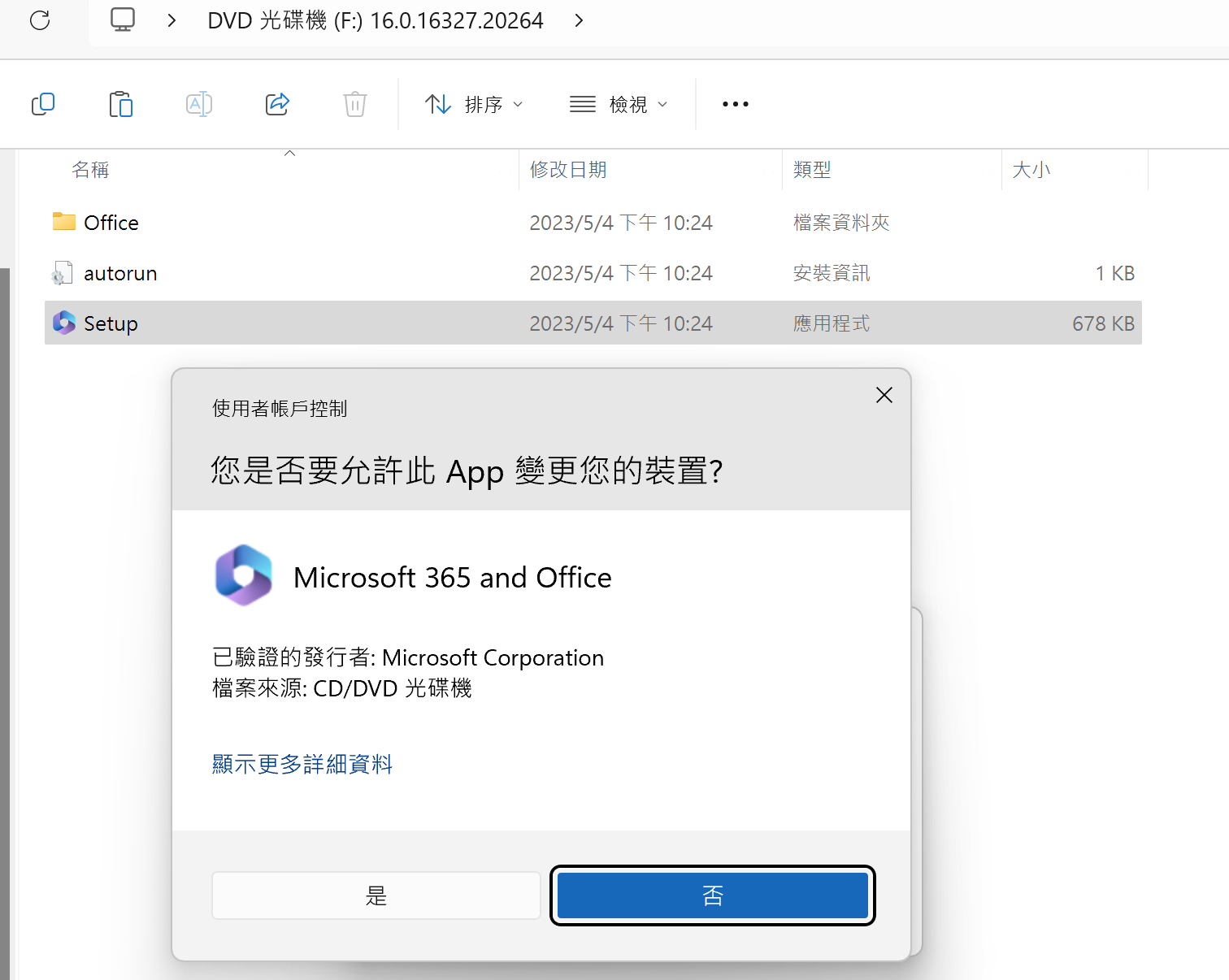
Task: Click the Paste clipboard icon
Action: pyautogui.click(x=121, y=104)
